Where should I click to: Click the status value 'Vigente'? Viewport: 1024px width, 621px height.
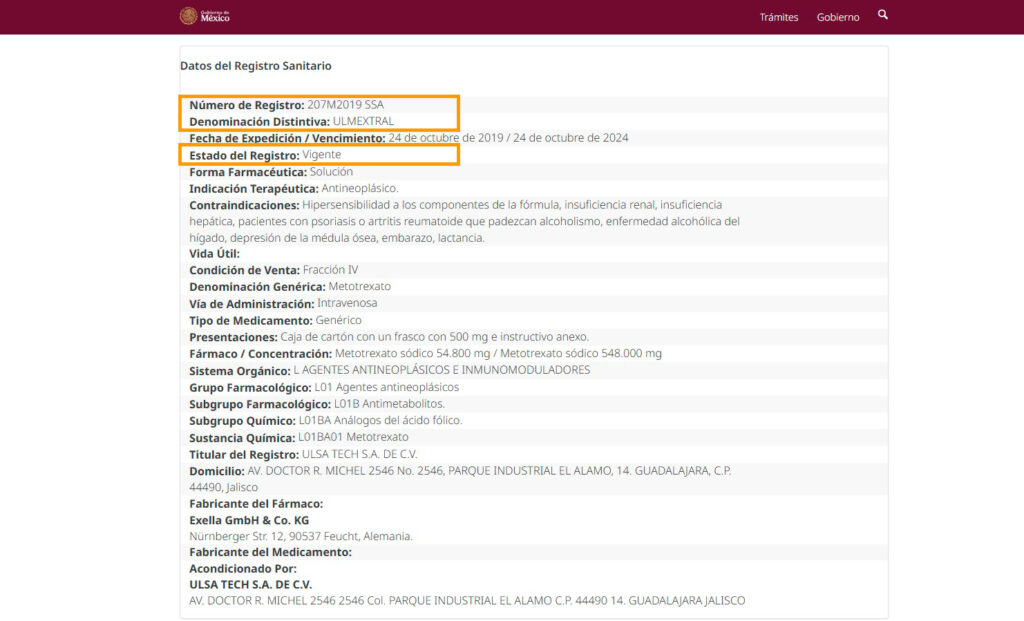pyautogui.click(x=321, y=154)
